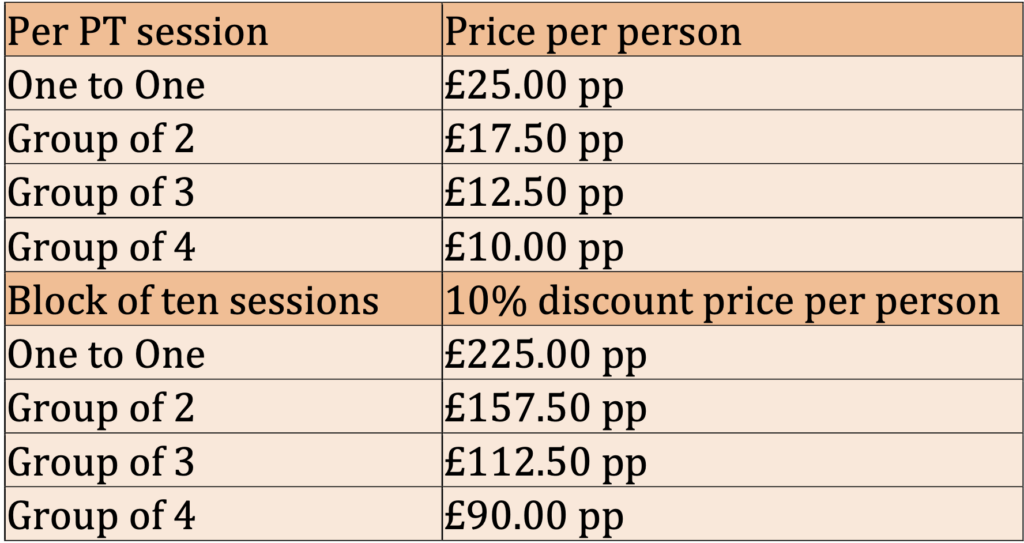This screenshot has width=1024, height=543.
Task: Click the 'Group of 2' cell under PT session
Action: [x=223, y=137]
